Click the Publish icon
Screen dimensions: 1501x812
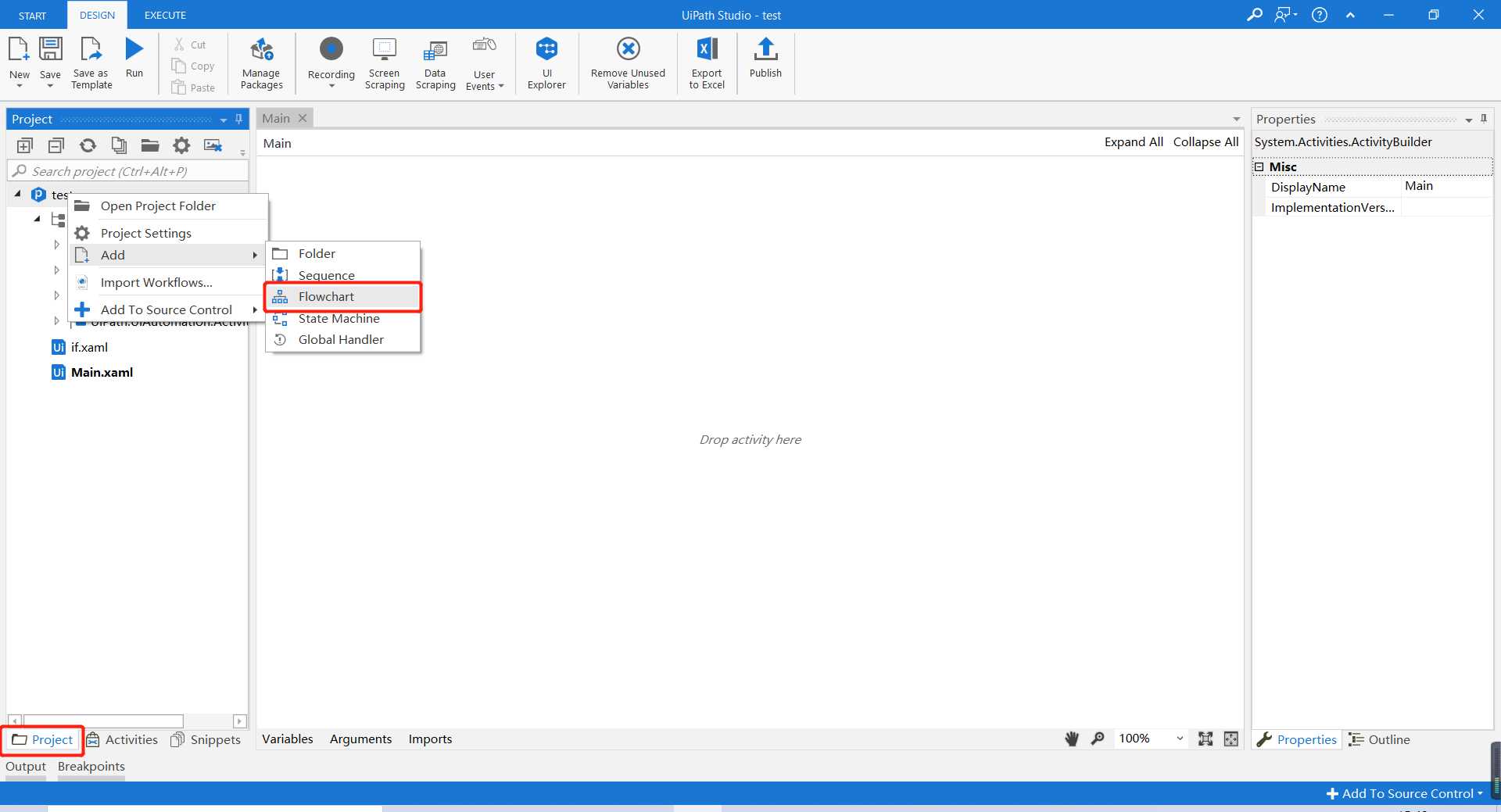765,49
